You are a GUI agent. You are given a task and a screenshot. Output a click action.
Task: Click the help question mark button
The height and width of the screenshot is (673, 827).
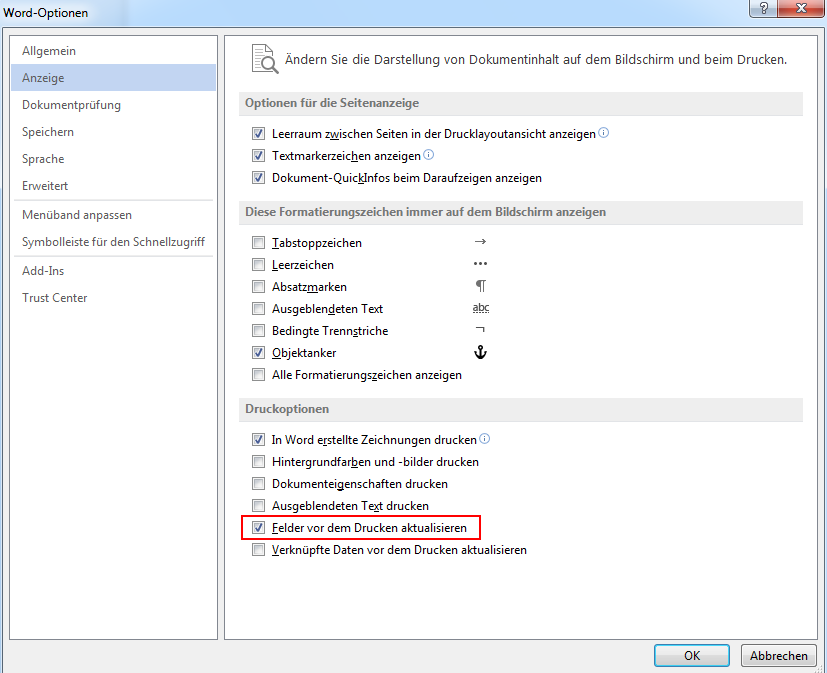pyautogui.click(x=763, y=8)
